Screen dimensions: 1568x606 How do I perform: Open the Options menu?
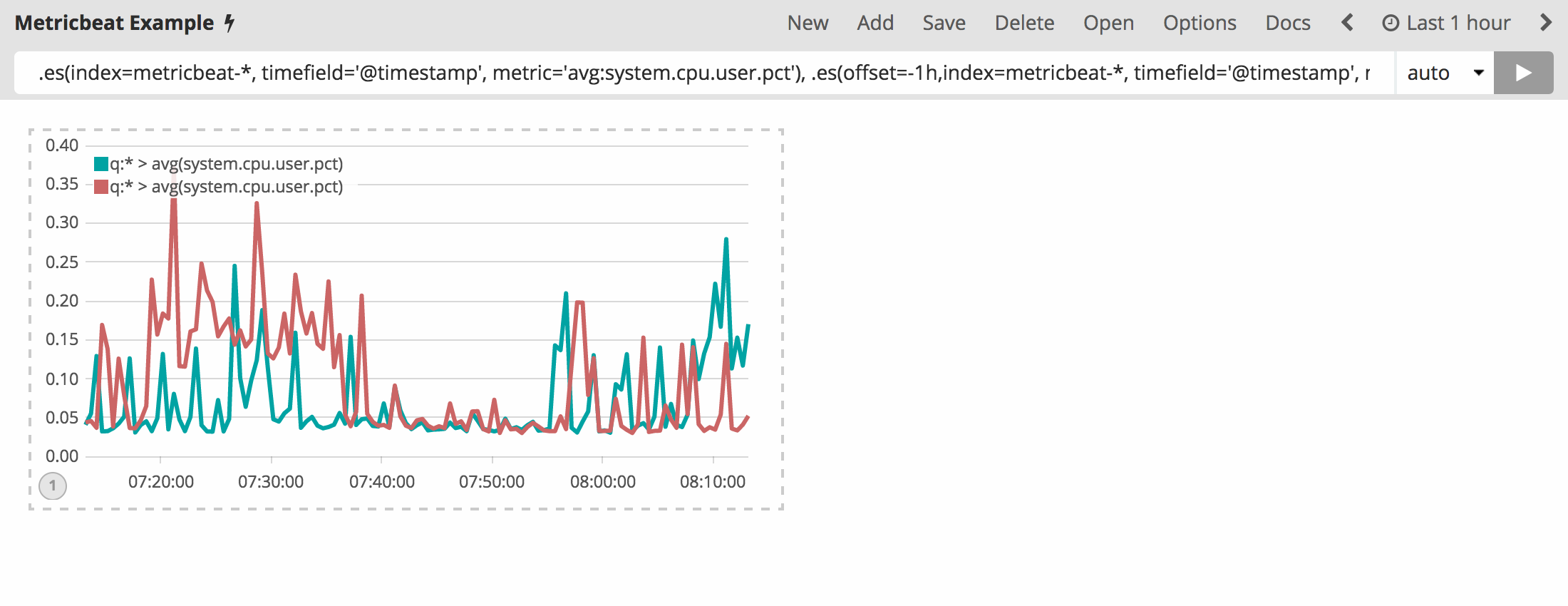click(1200, 23)
